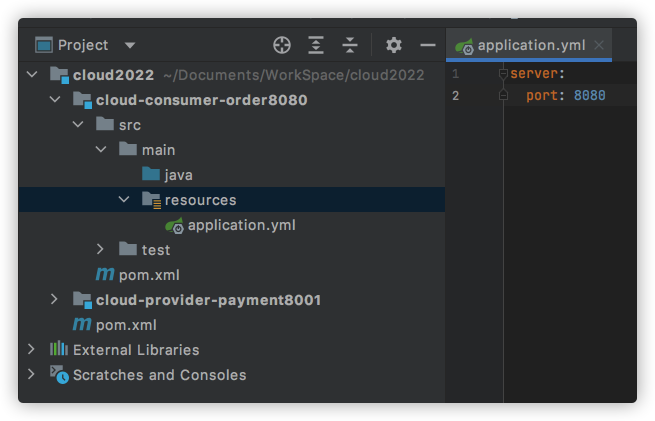The image size is (655, 421).
Task: Click the cloud2022 module folder icon
Action: pos(59,75)
